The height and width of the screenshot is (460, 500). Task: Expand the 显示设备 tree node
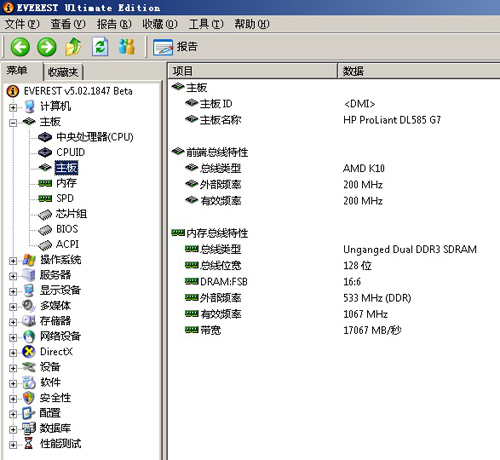click(13, 291)
